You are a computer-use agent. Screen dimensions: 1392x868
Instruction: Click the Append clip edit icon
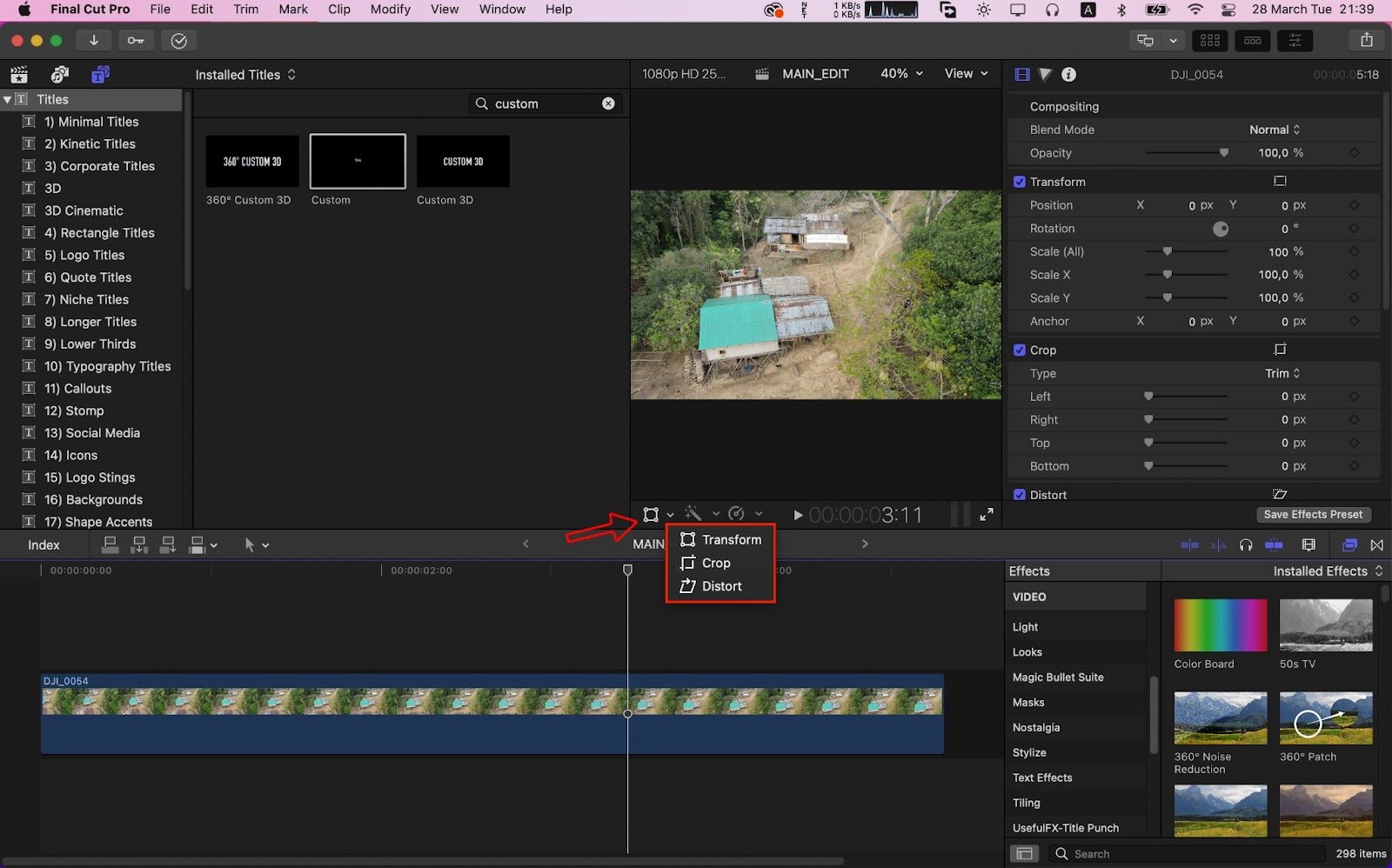[168, 545]
